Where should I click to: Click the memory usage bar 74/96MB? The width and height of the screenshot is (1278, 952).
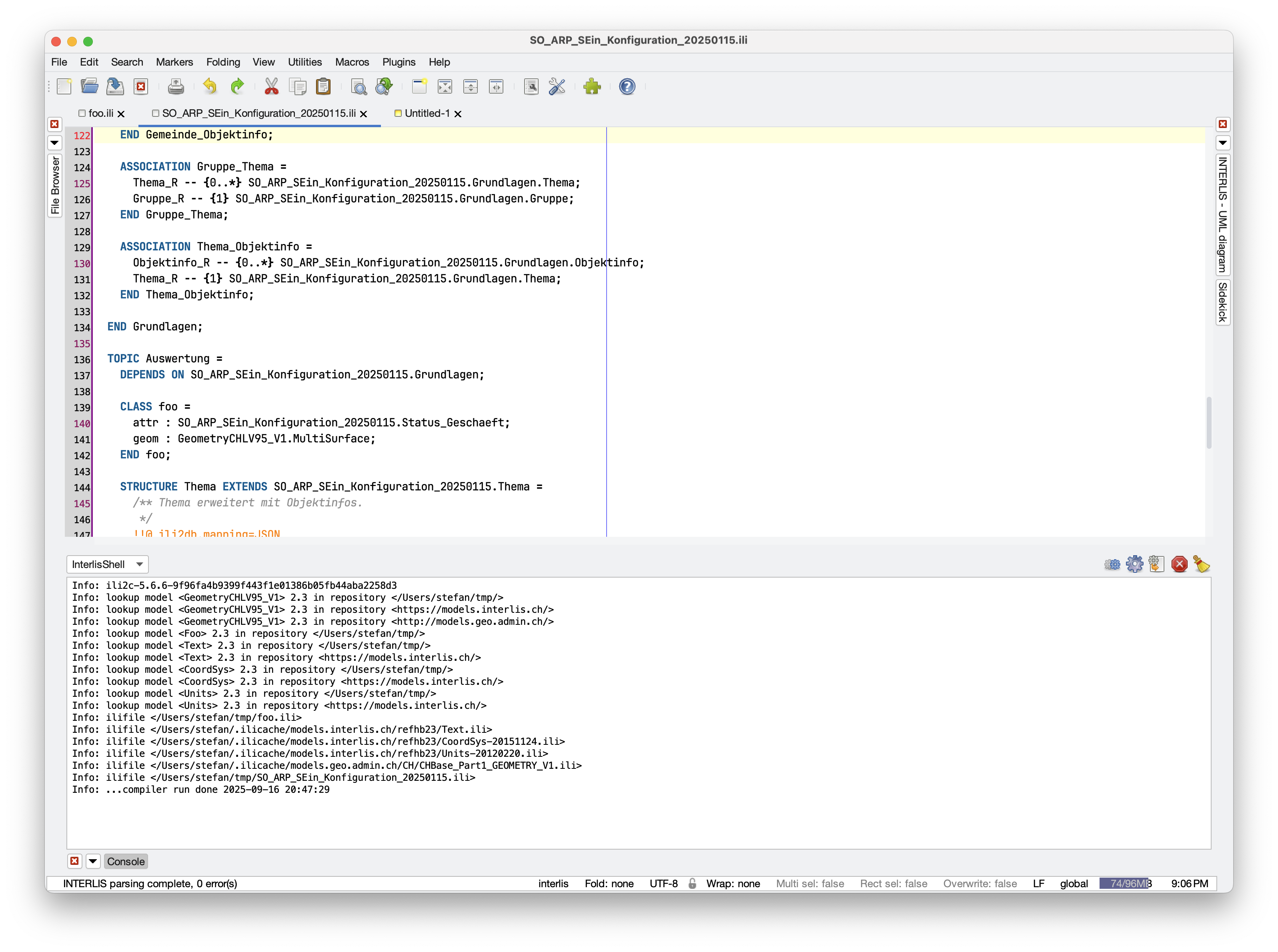(1125, 884)
